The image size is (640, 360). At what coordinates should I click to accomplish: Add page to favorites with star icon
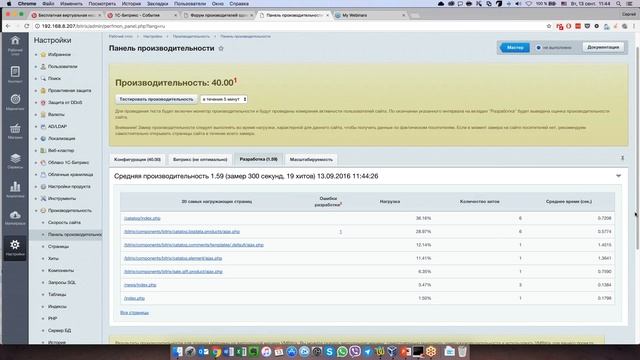click(221, 48)
